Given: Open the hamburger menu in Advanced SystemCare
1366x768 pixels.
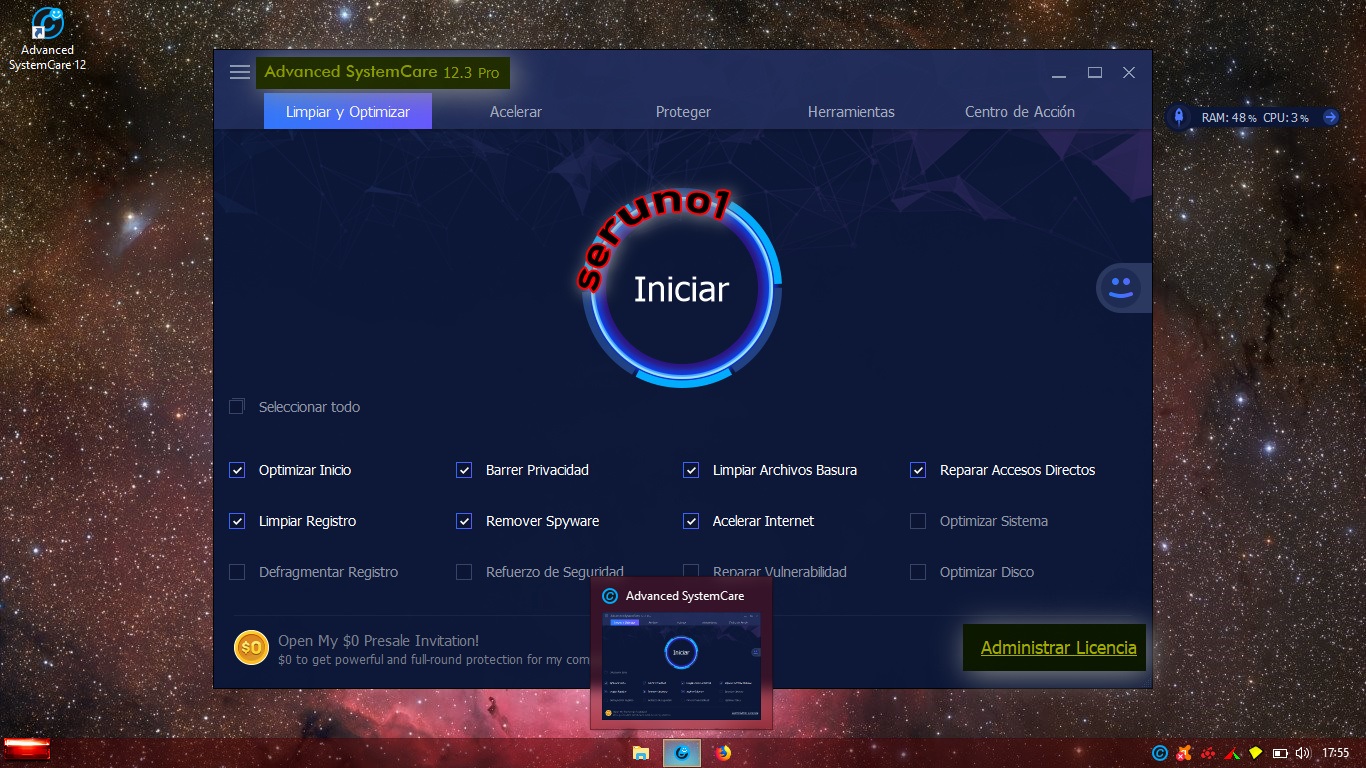Looking at the screenshot, I should point(239,72).
